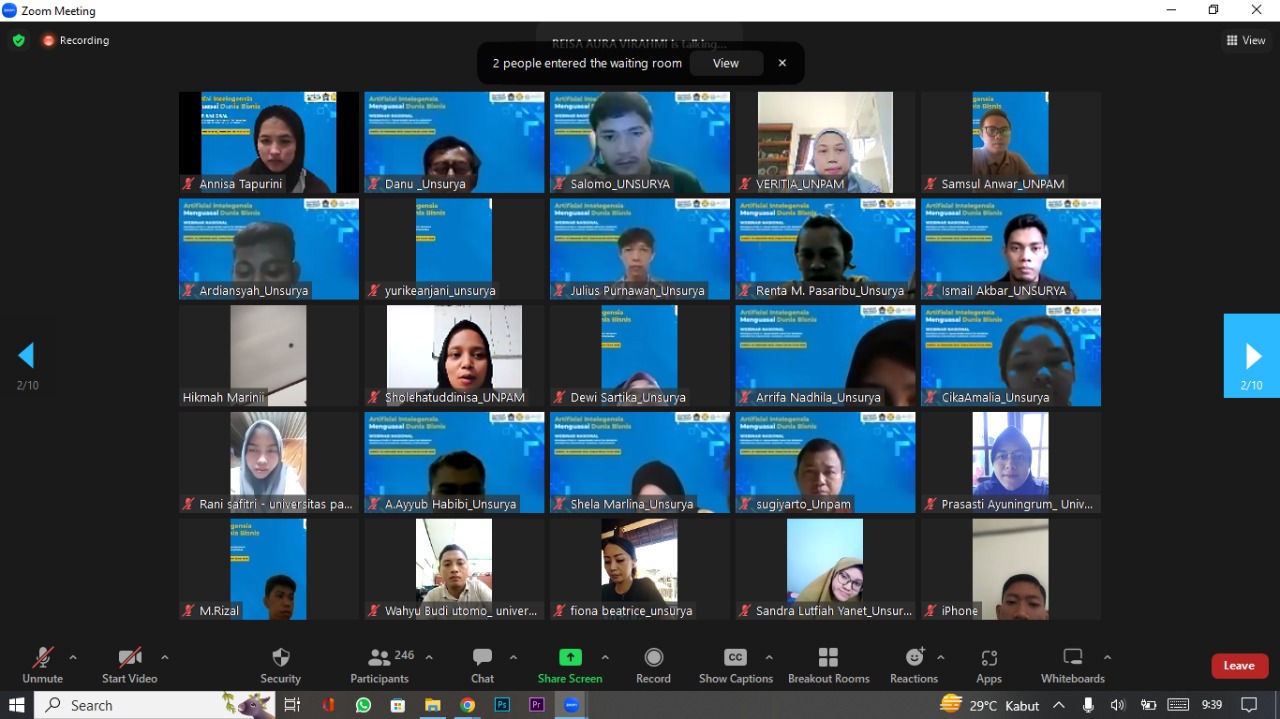The height and width of the screenshot is (719, 1280).
Task: Expand Reactions options caret
Action: (941, 657)
